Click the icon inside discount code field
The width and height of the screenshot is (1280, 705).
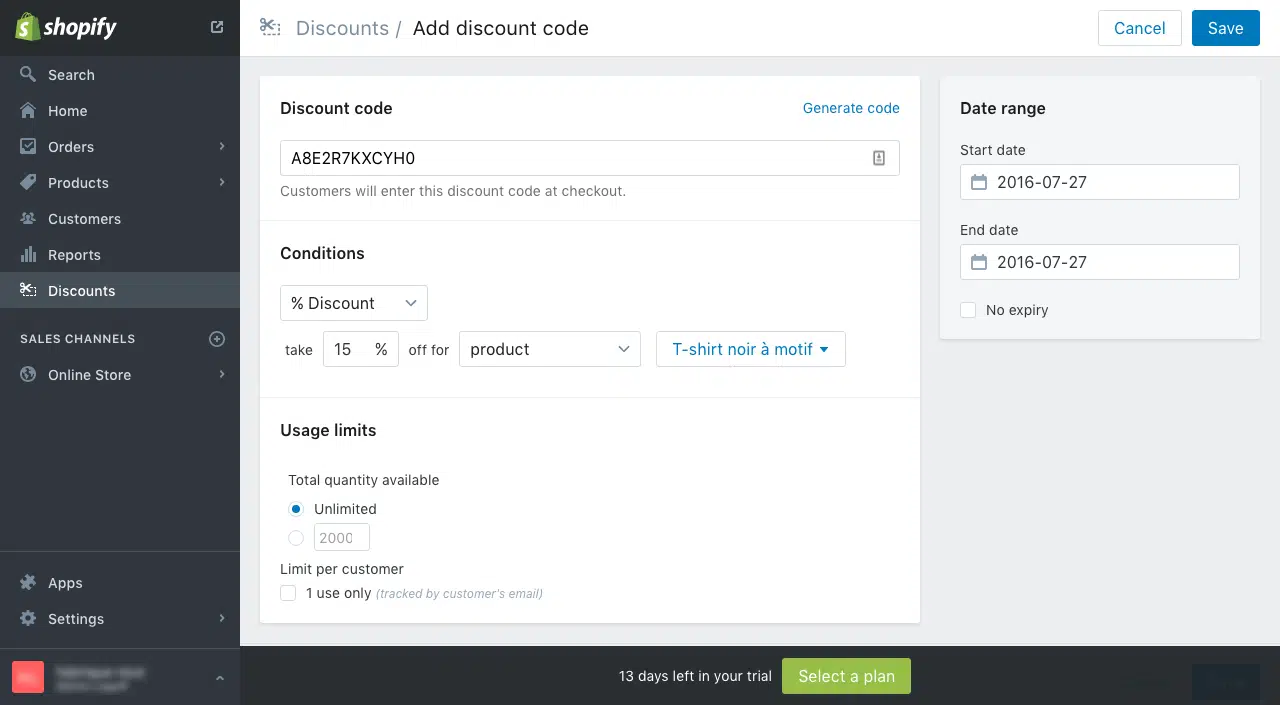879,158
